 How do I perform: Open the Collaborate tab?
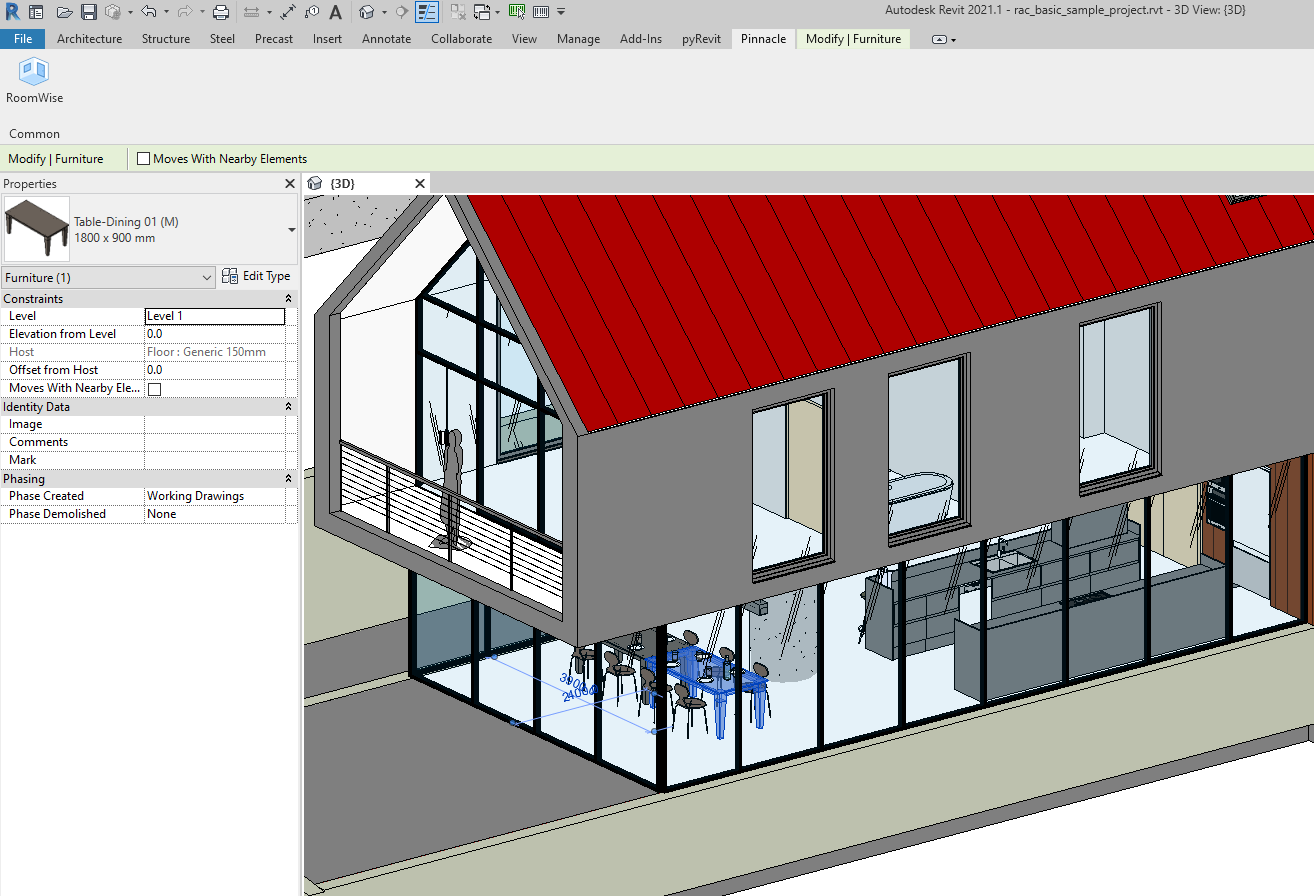click(x=462, y=39)
